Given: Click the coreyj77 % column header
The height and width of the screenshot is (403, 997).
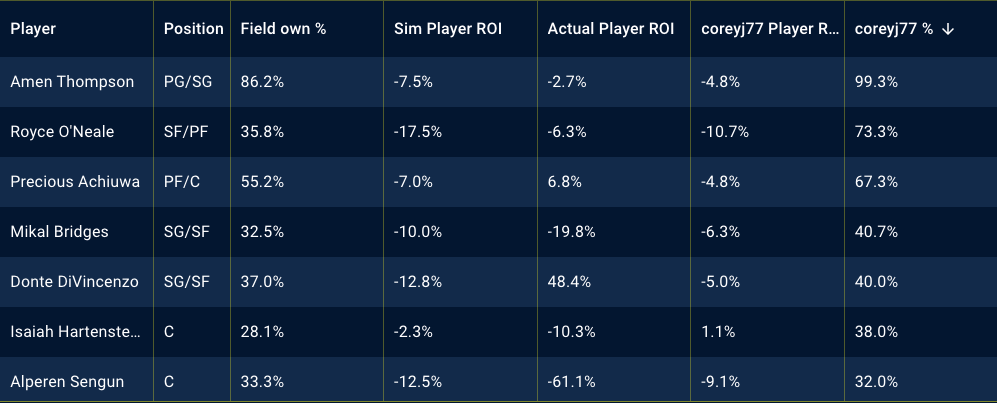Looking at the screenshot, I should 894,29.
